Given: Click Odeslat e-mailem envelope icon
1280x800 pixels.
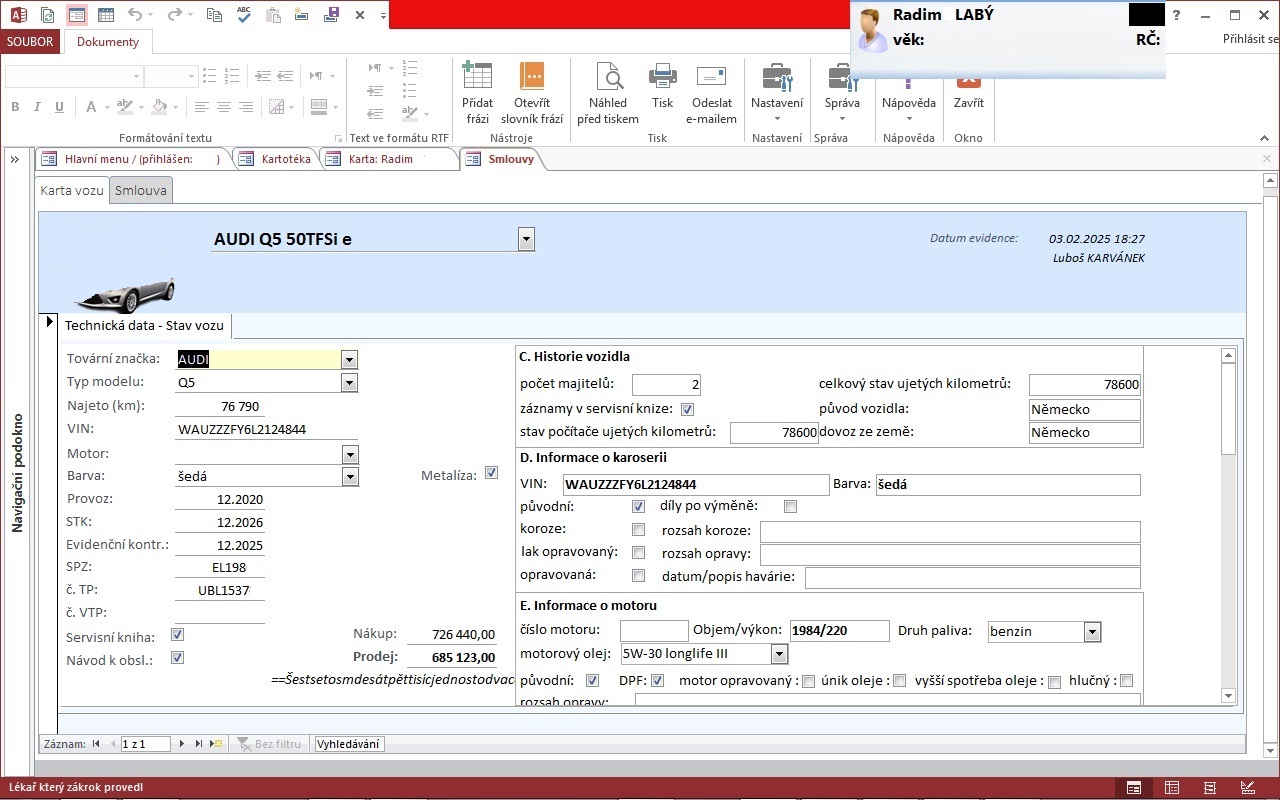Looking at the screenshot, I should click(711, 77).
